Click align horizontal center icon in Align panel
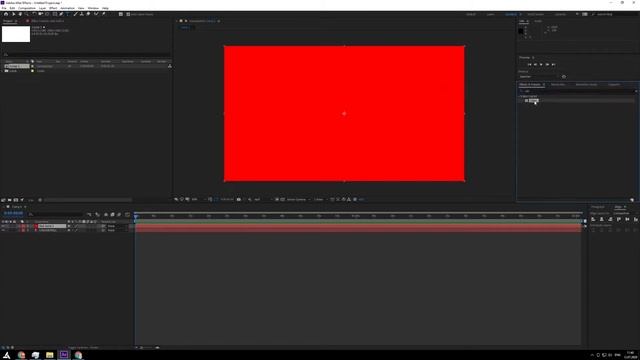This screenshot has height=360, width=640. [601, 219]
